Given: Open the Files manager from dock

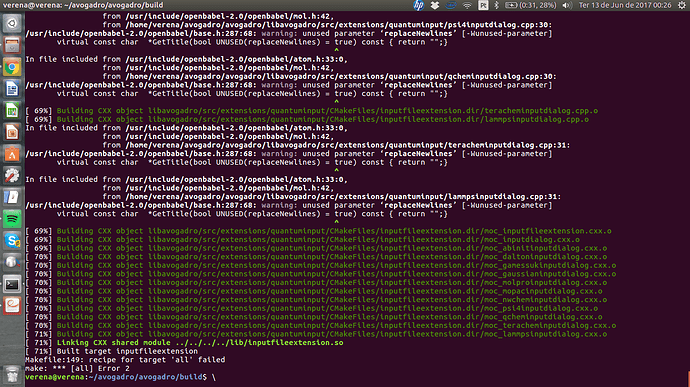Looking at the screenshot, I should [x=12, y=45].
